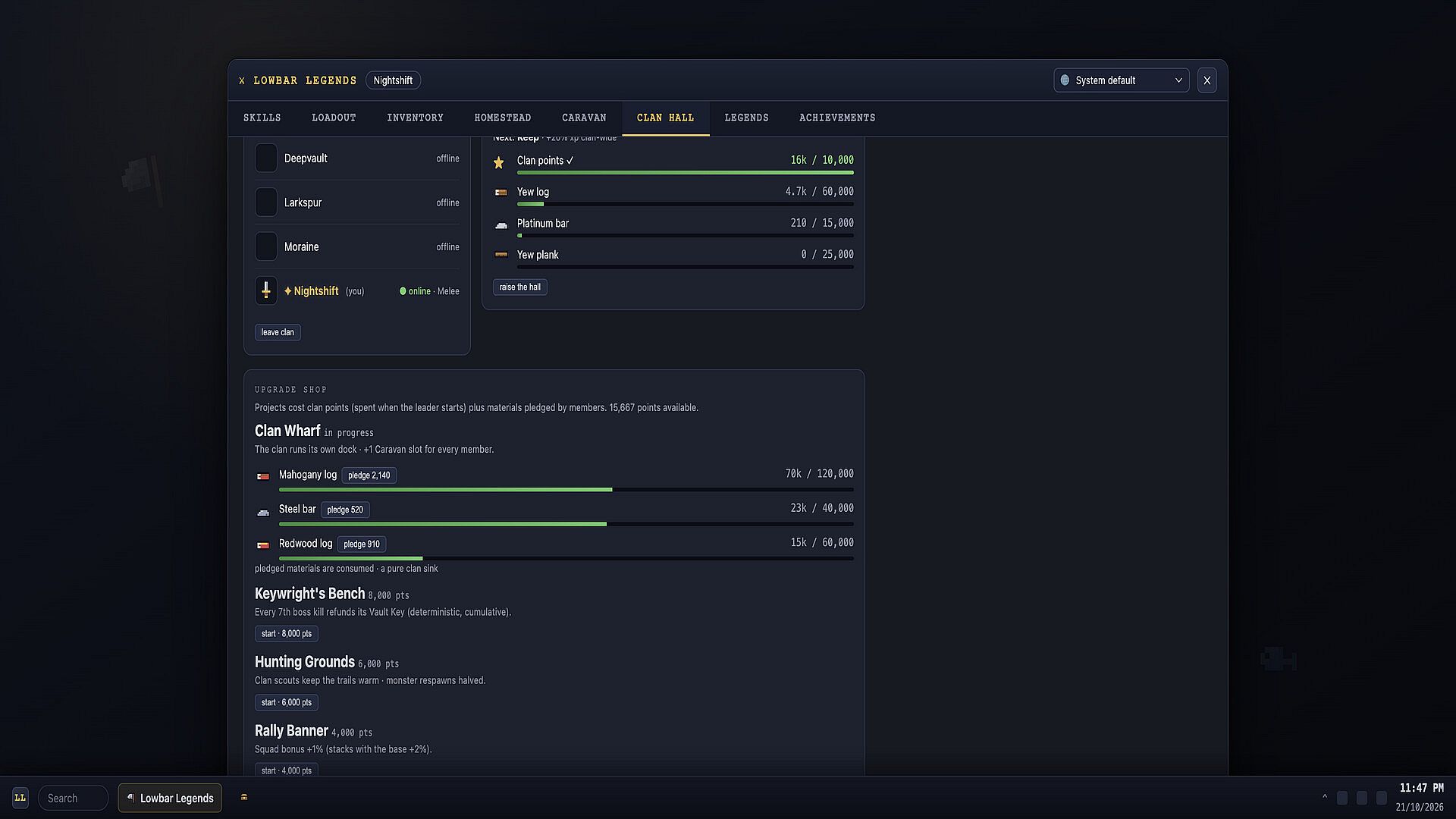
Task: Click the Lowbar Legends taskbar button
Action: click(170, 798)
